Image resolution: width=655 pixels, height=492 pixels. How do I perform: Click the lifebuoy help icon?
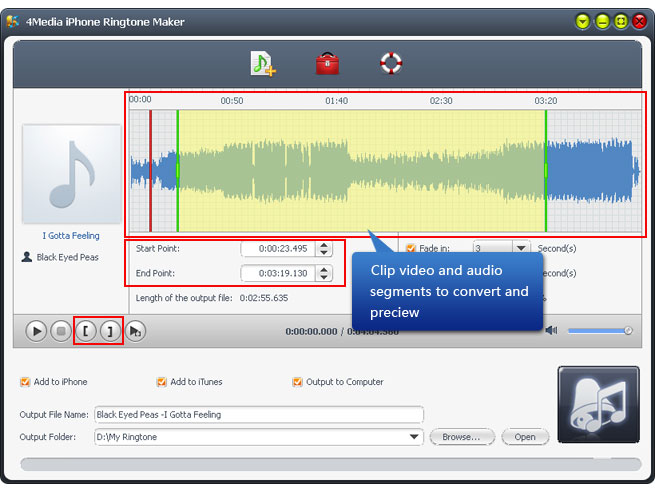(x=391, y=64)
